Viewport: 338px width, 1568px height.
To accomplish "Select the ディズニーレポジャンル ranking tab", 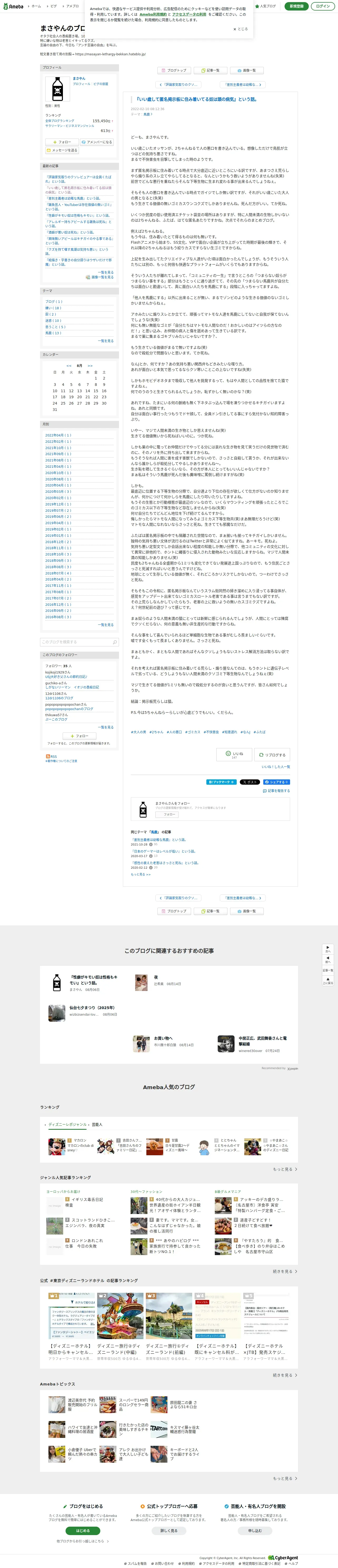I will (x=67, y=1125).
